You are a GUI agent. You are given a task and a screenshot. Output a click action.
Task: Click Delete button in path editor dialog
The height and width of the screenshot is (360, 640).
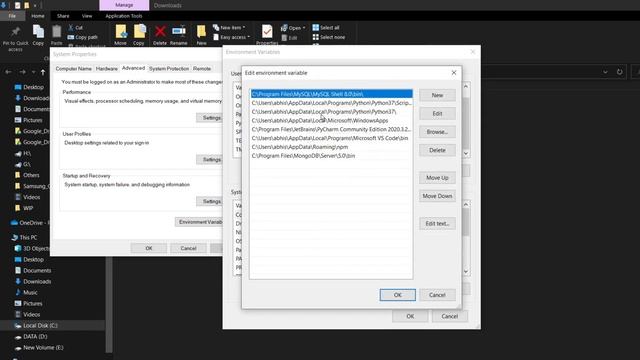click(437, 150)
